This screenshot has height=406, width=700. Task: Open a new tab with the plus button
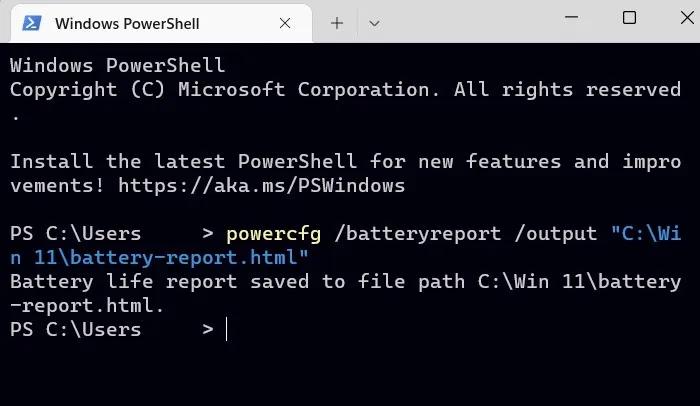click(337, 22)
